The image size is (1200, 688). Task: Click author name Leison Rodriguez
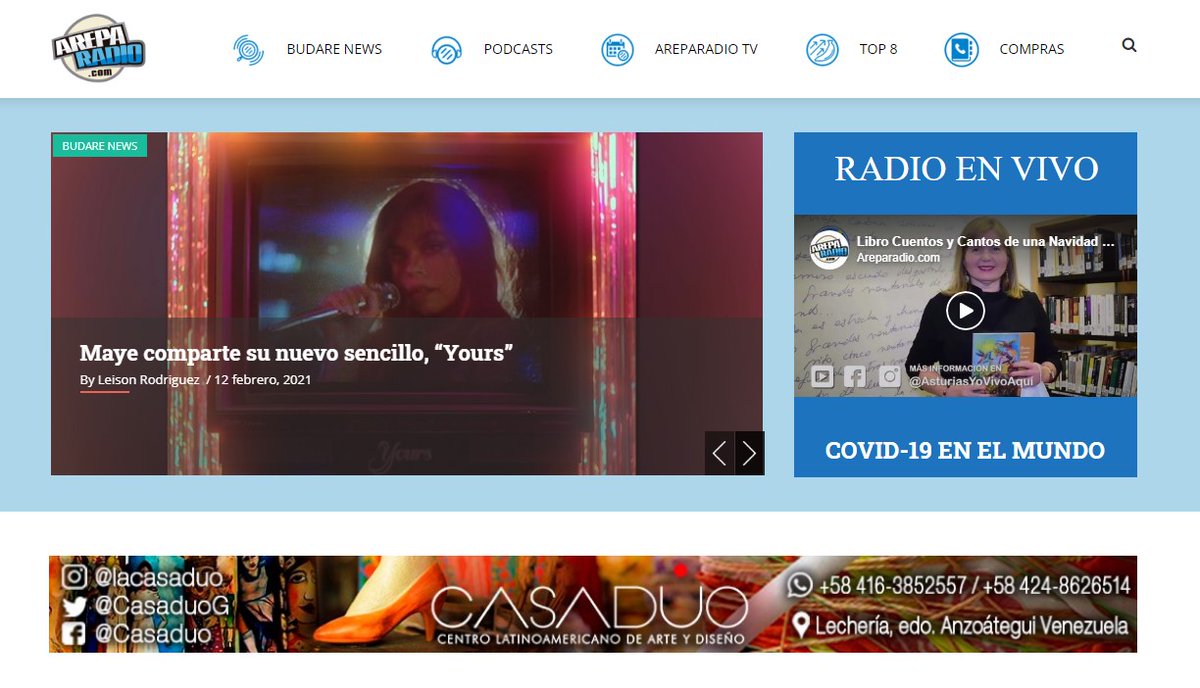click(149, 380)
